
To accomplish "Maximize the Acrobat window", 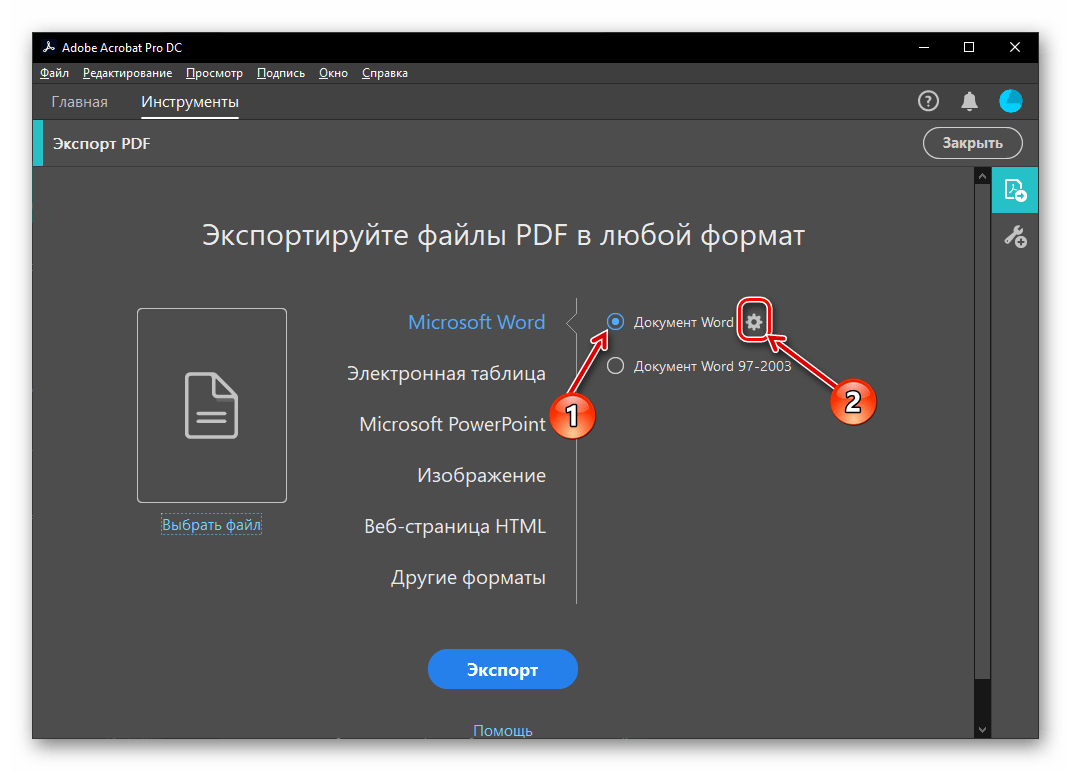I will pos(969,47).
